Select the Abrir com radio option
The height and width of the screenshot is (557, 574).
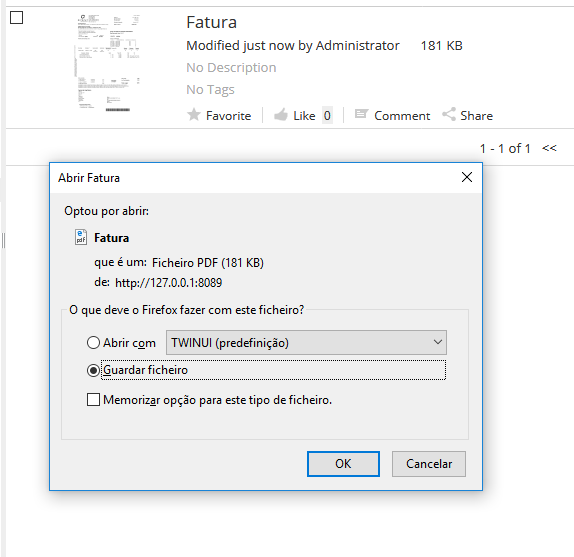[x=93, y=343]
